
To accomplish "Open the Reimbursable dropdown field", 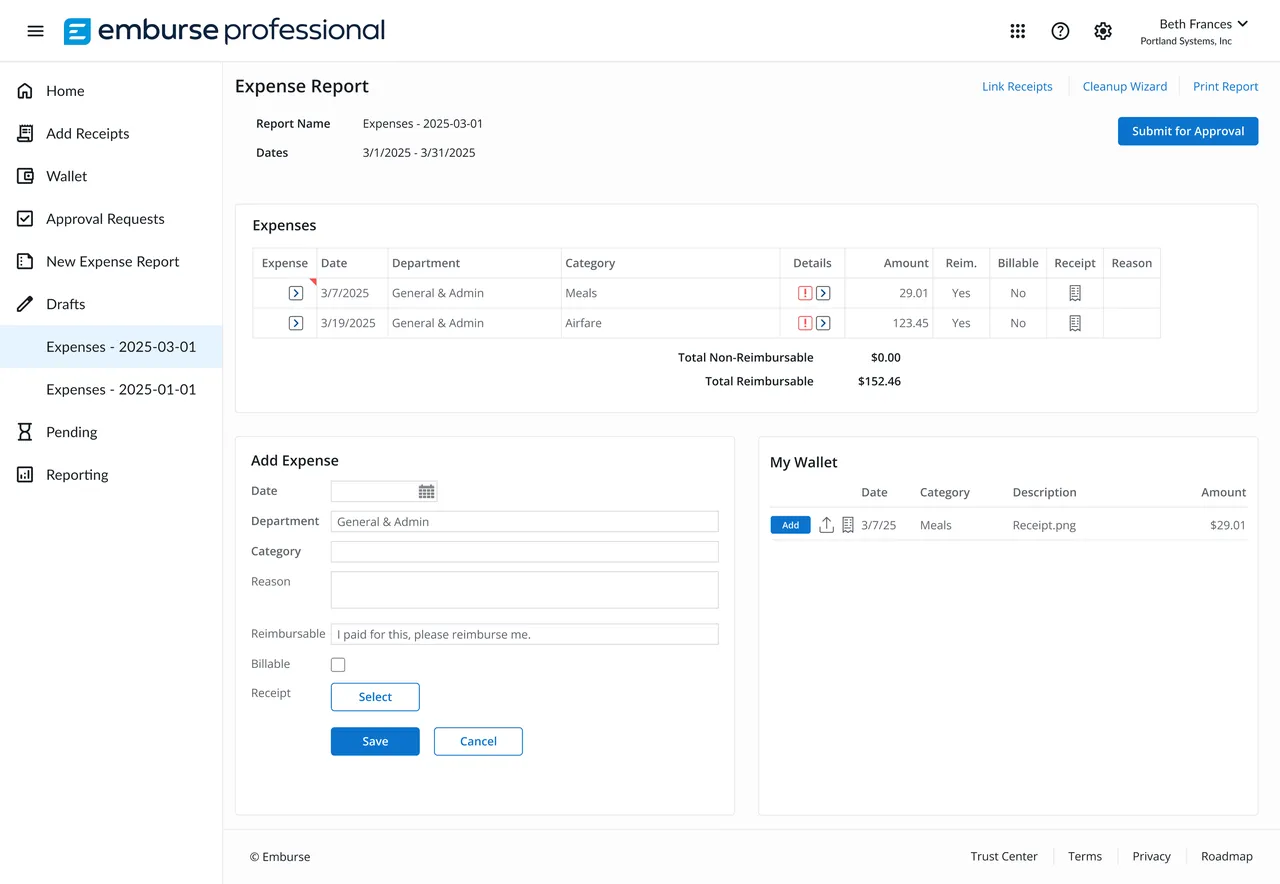I will (x=524, y=634).
